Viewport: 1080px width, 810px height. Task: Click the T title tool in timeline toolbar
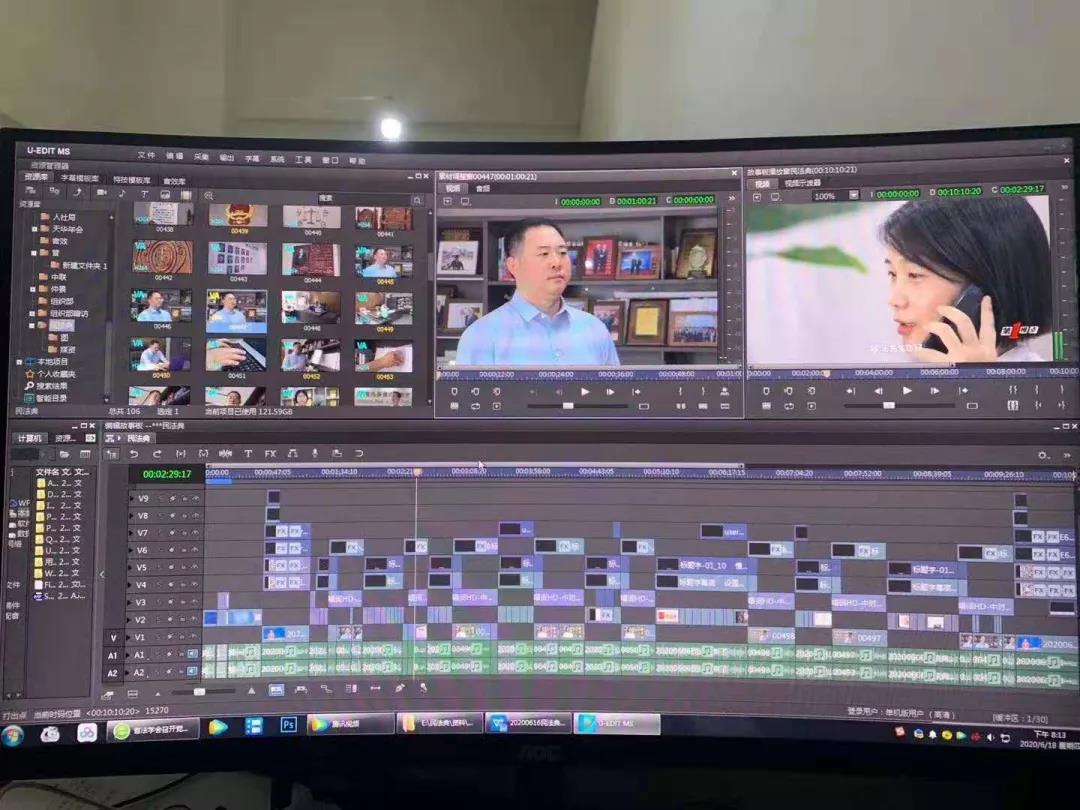[248, 454]
